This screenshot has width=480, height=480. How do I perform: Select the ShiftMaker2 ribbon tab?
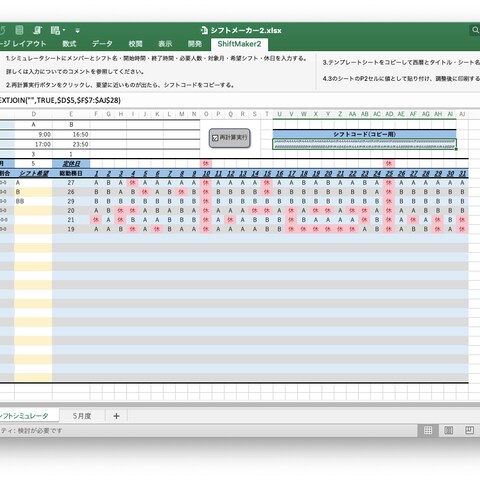239,44
